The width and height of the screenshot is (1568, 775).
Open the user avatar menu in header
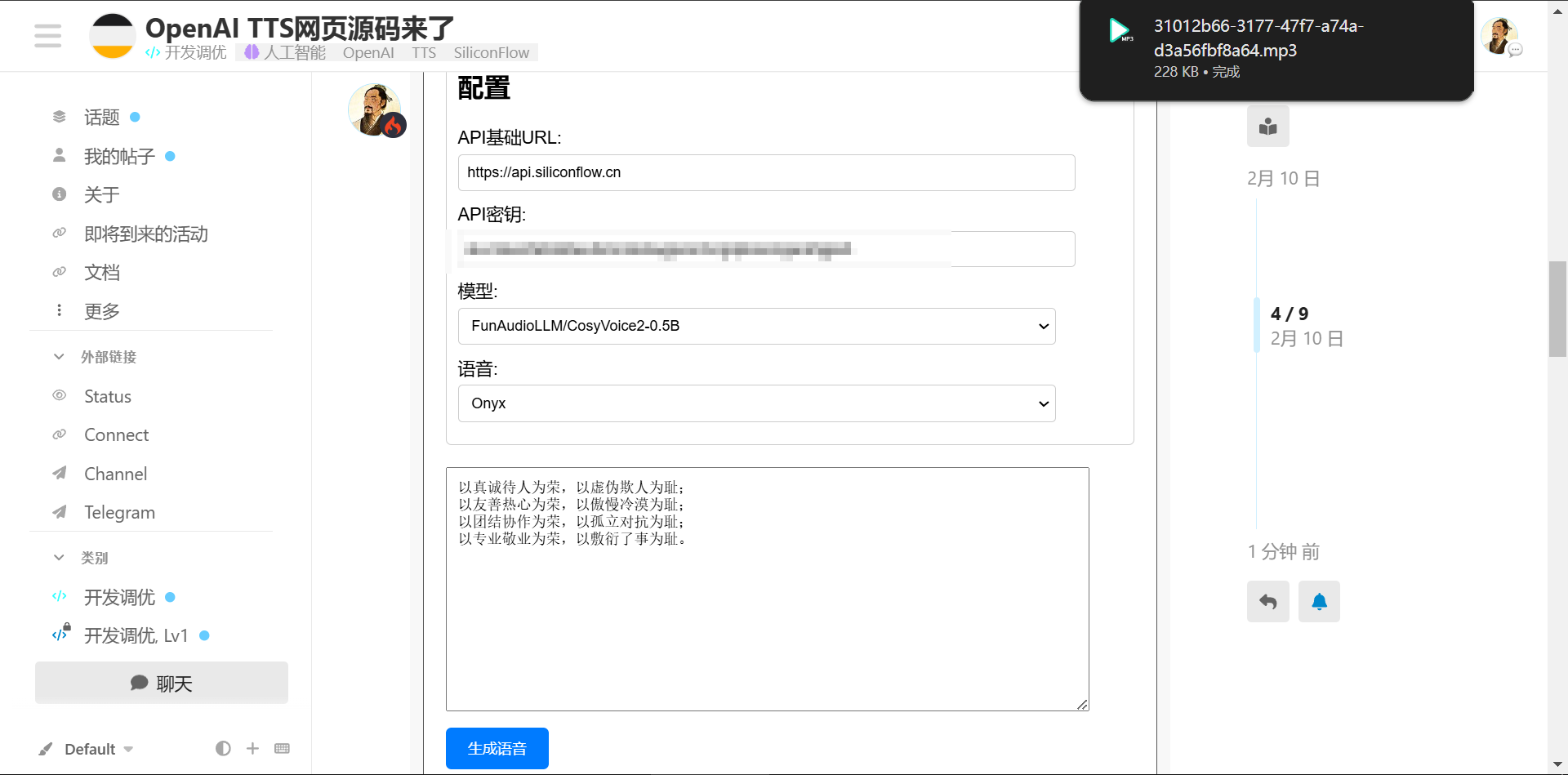coord(1499,36)
